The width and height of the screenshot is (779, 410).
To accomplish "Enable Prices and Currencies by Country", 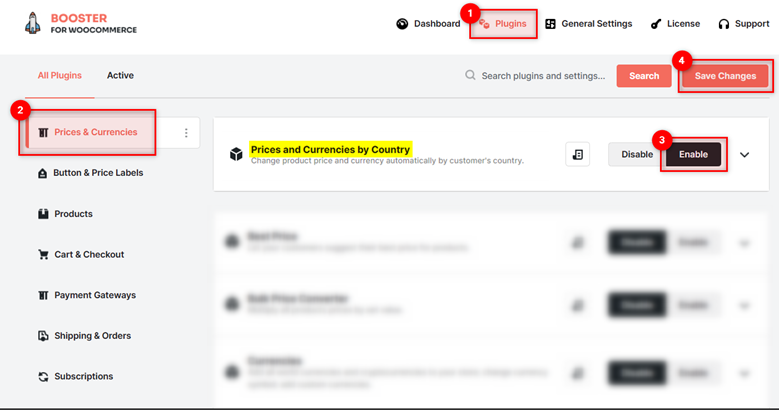I will point(693,155).
